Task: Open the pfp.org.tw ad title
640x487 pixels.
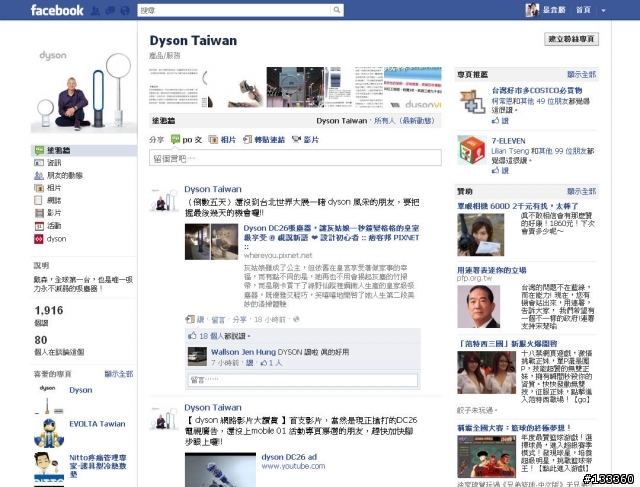Action: click(x=491, y=270)
